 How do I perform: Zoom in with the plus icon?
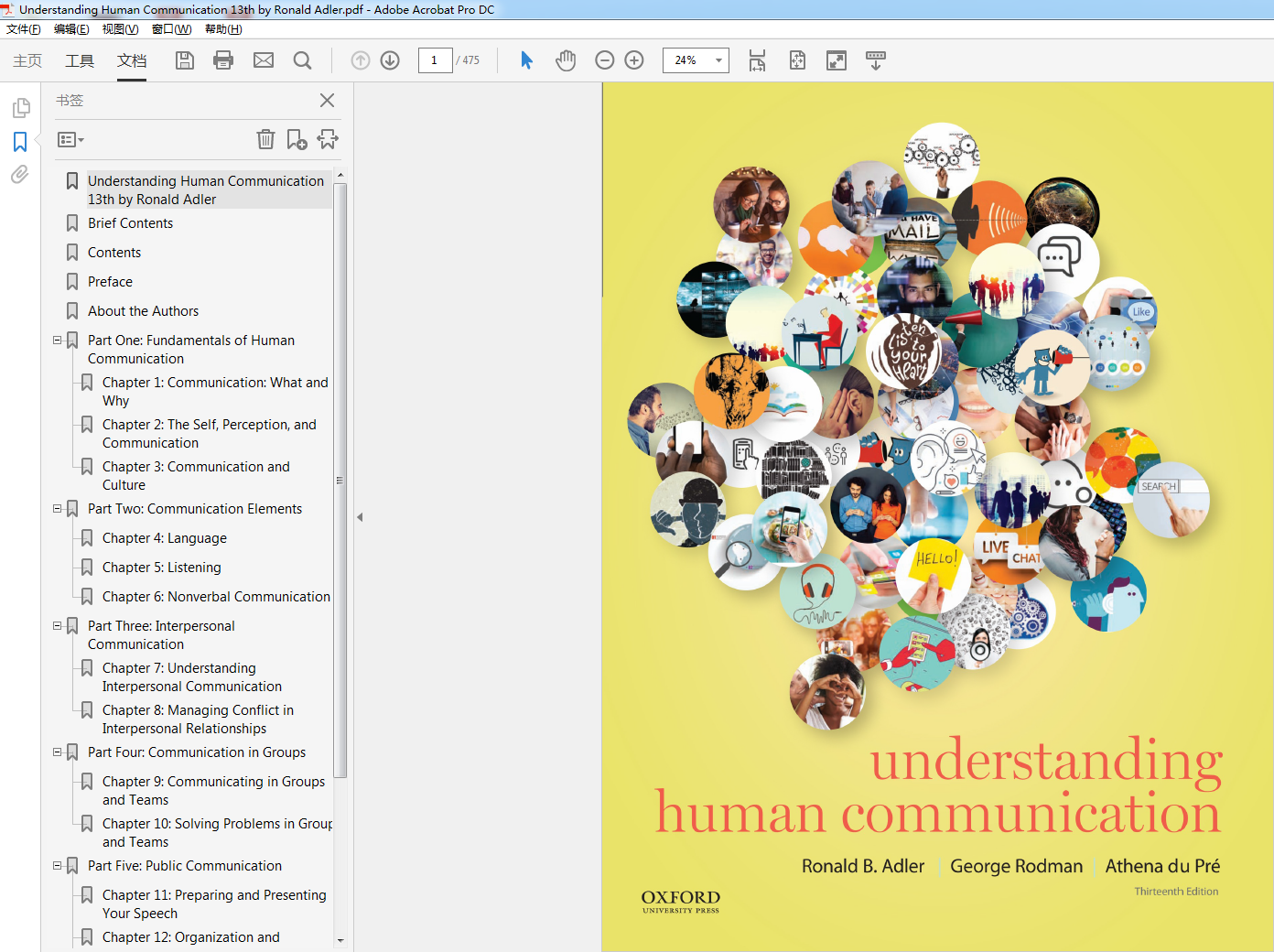click(x=634, y=60)
